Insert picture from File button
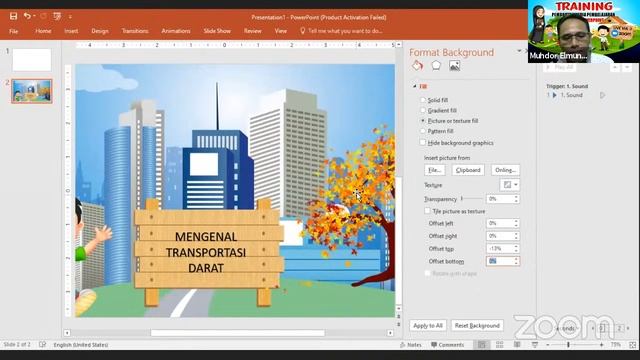This screenshot has width=640, height=360. point(434,170)
